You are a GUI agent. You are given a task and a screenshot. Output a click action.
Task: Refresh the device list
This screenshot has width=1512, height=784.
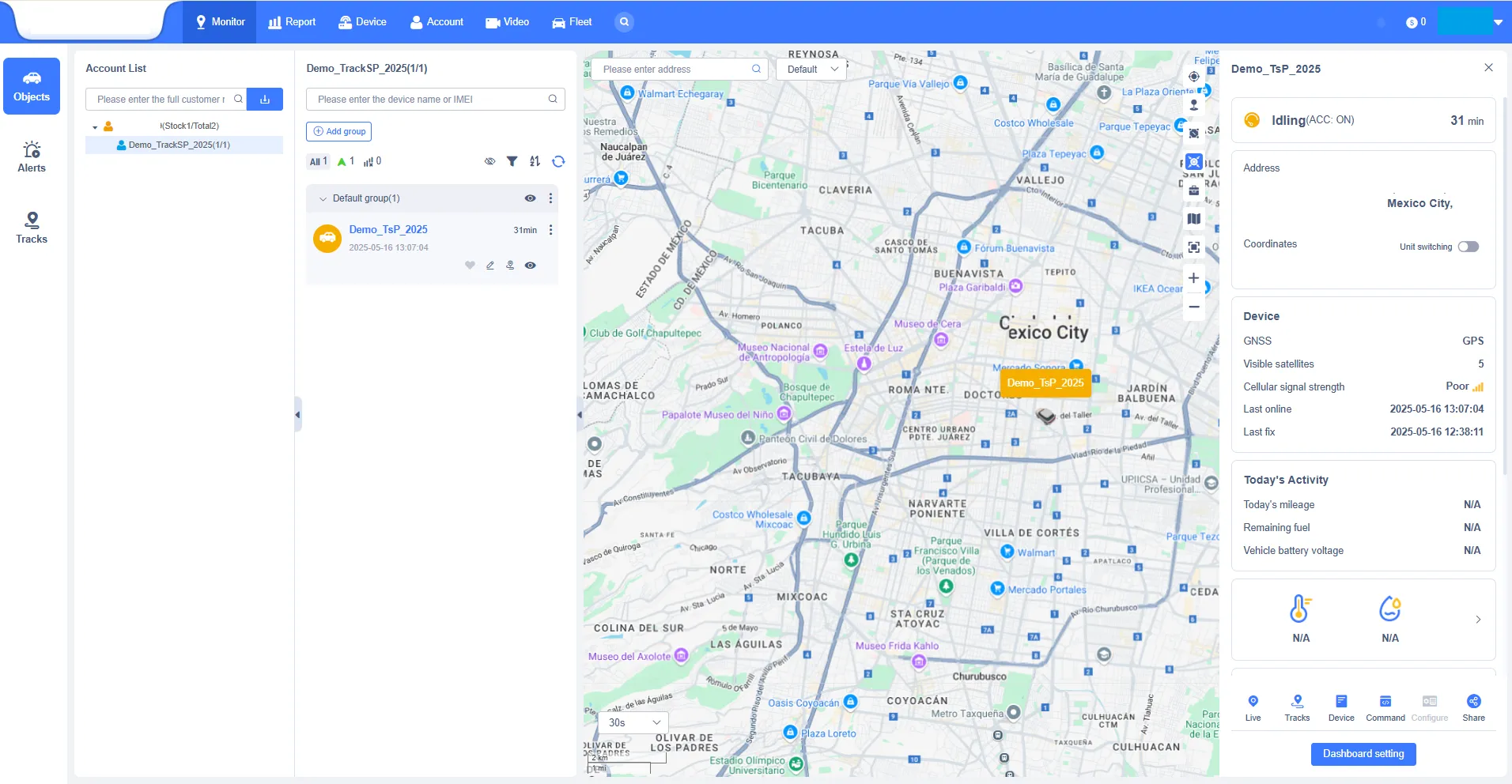click(558, 161)
